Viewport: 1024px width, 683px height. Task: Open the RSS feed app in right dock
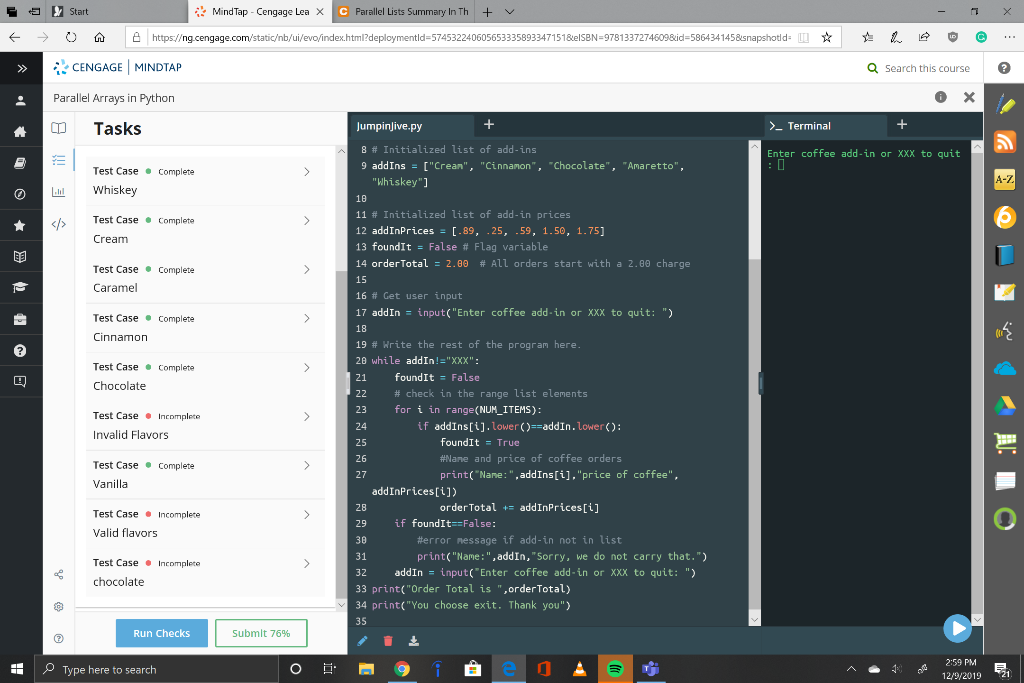coord(1005,141)
